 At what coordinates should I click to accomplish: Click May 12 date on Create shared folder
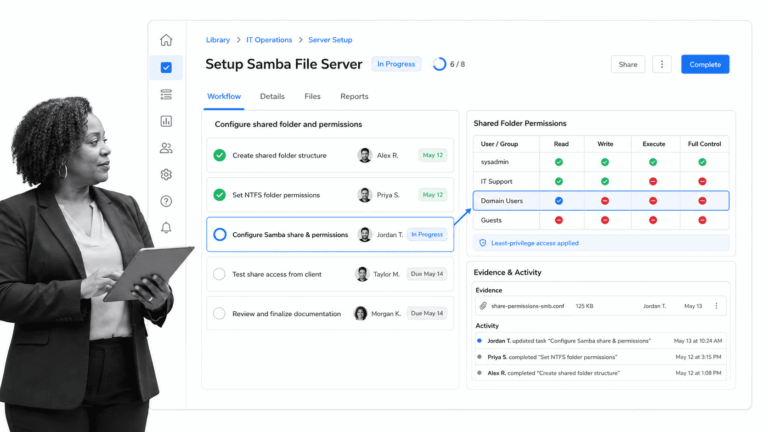[432, 155]
